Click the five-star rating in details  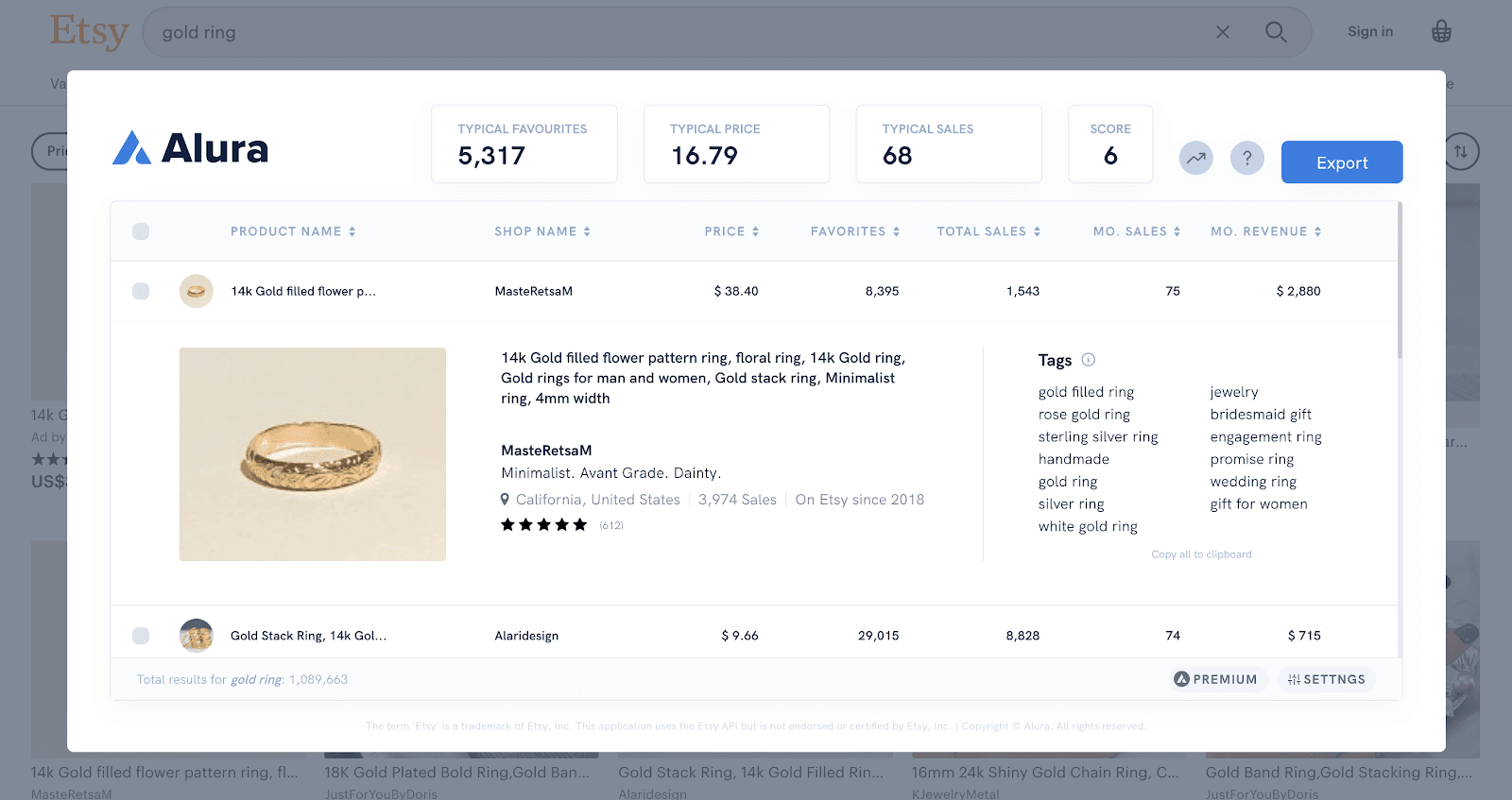point(544,525)
